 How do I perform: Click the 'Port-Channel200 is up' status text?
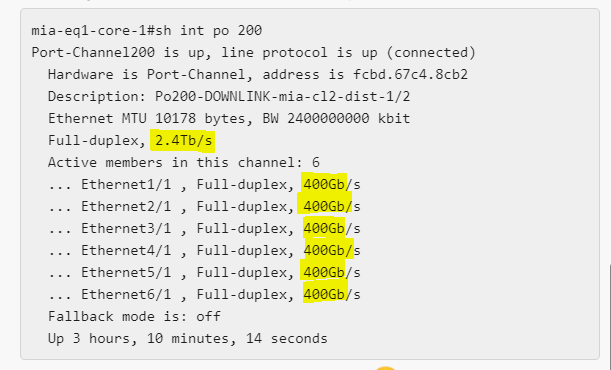point(118,52)
